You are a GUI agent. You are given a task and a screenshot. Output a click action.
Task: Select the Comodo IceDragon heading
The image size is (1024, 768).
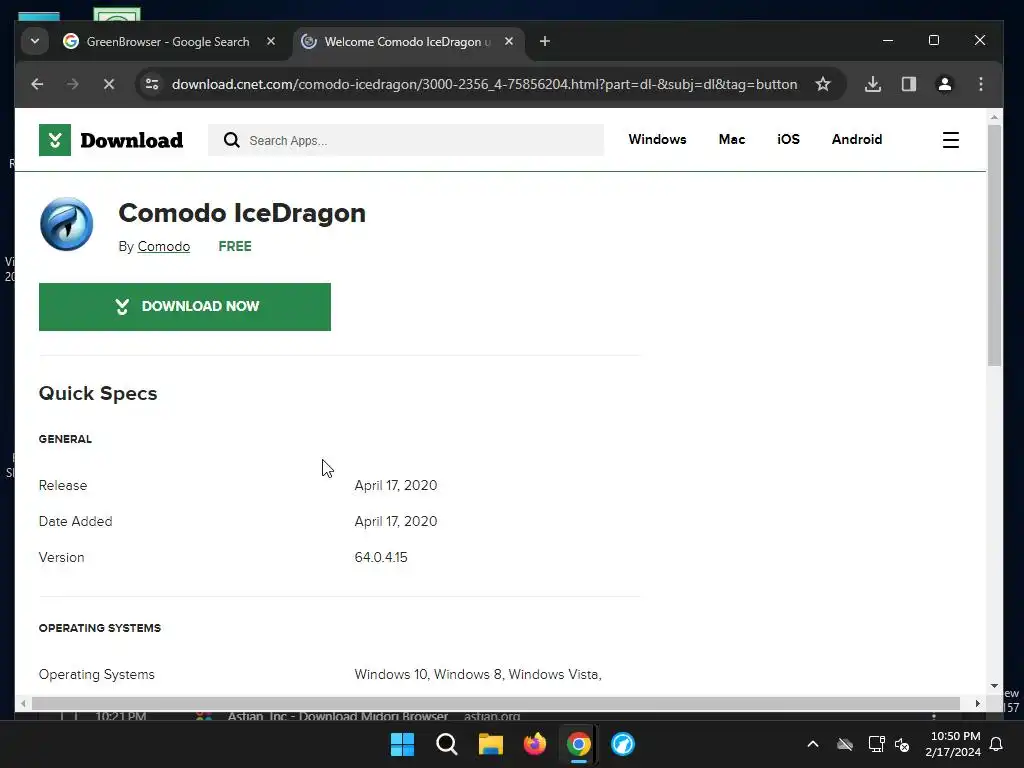(242, 213)
